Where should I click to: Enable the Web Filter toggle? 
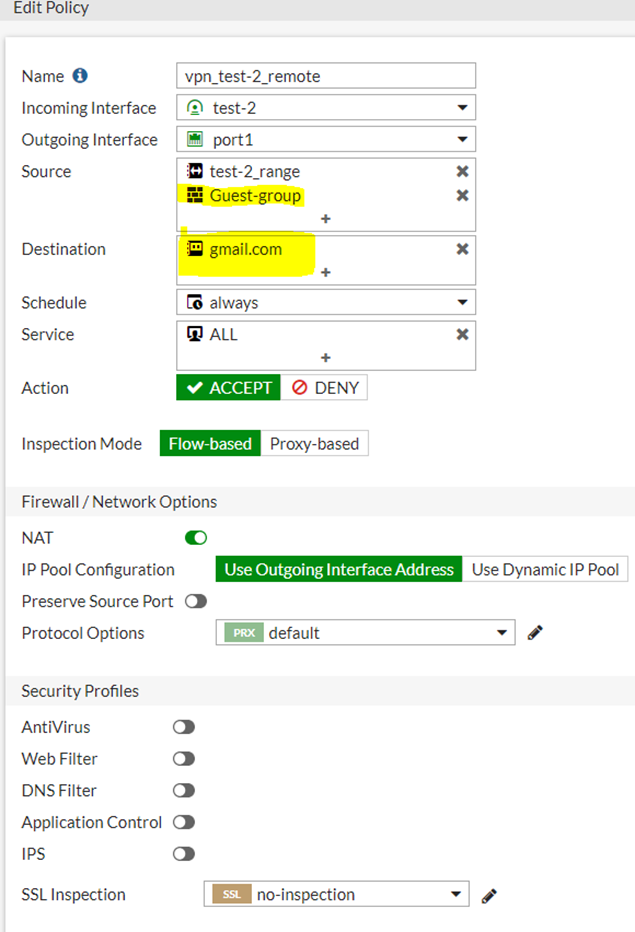pyautogui.click(x=184, y=759)
